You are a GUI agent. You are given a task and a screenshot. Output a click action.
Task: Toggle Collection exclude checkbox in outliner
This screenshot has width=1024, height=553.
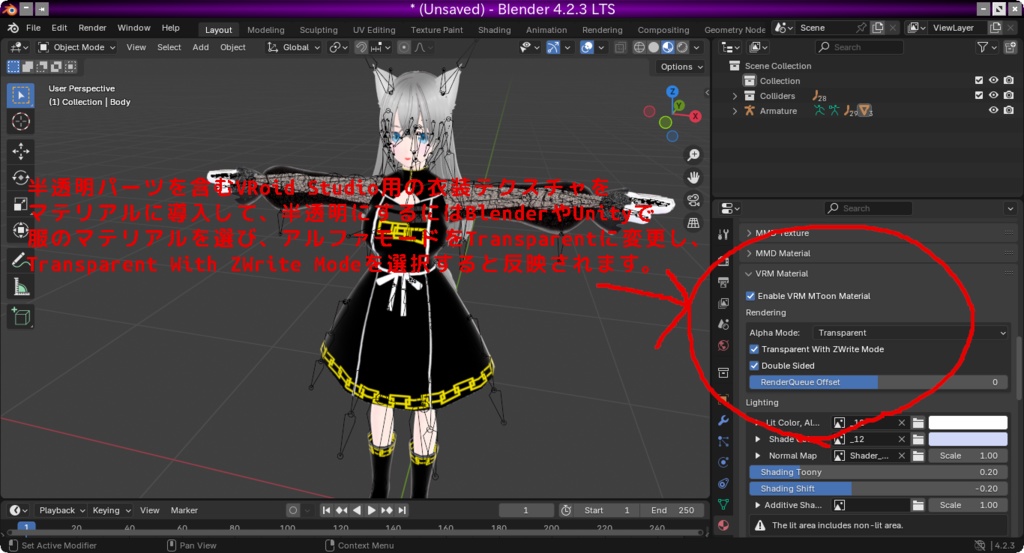click(978, 80)
